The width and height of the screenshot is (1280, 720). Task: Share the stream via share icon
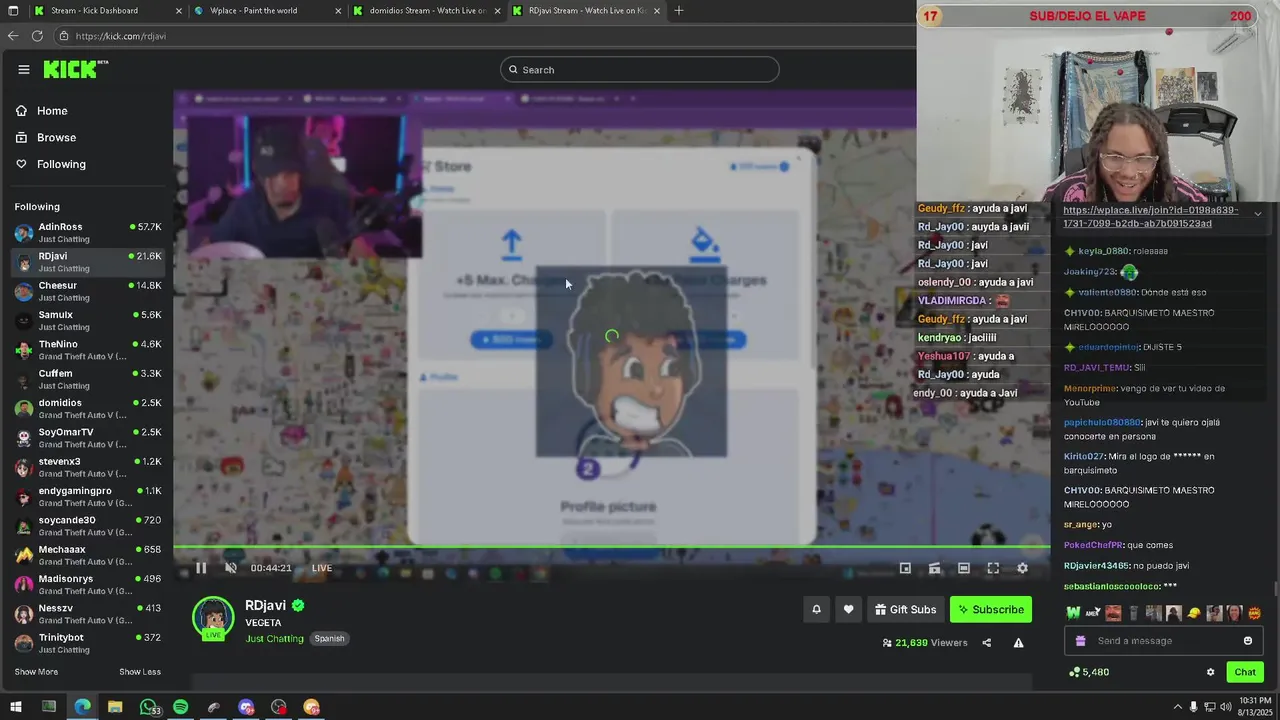986,643
